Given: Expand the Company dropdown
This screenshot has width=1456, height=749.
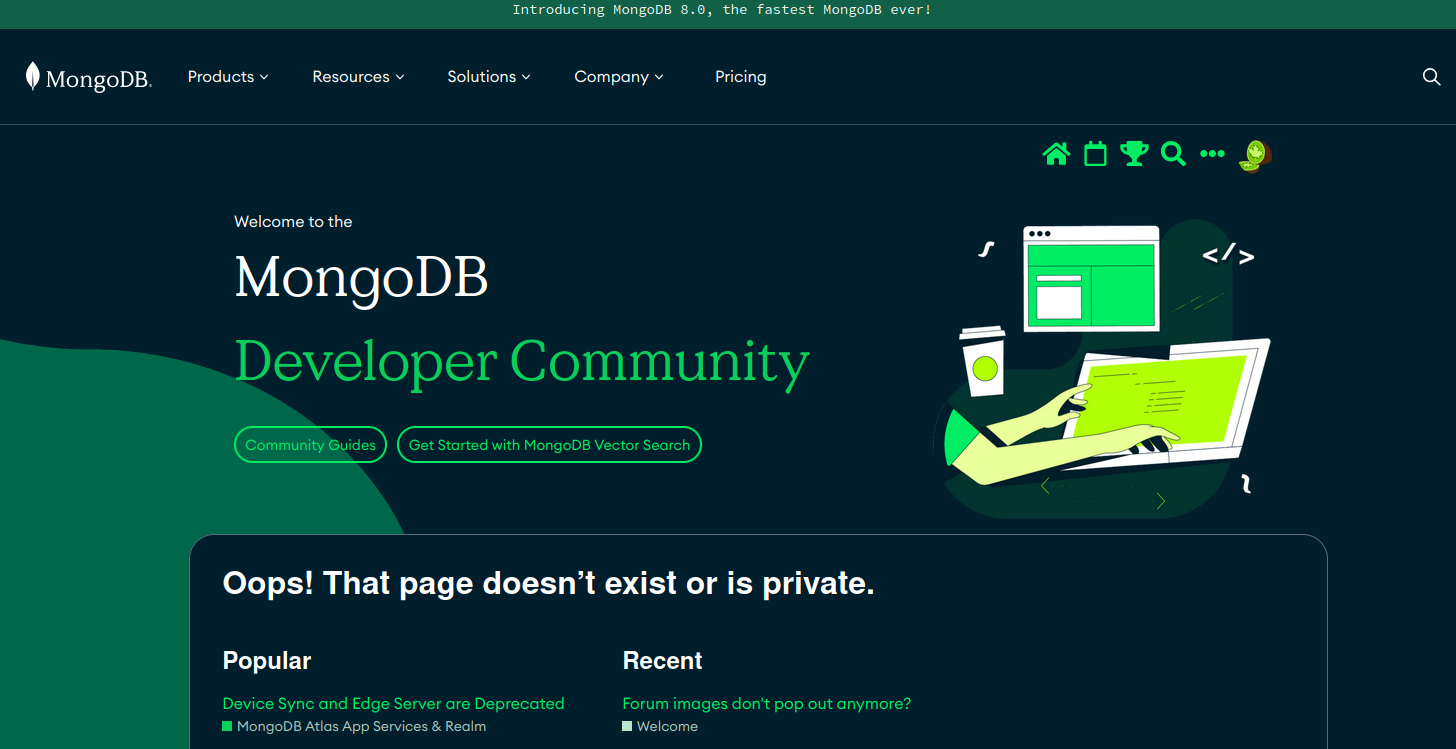Looking at the screenshot, I should coord(619,77).
